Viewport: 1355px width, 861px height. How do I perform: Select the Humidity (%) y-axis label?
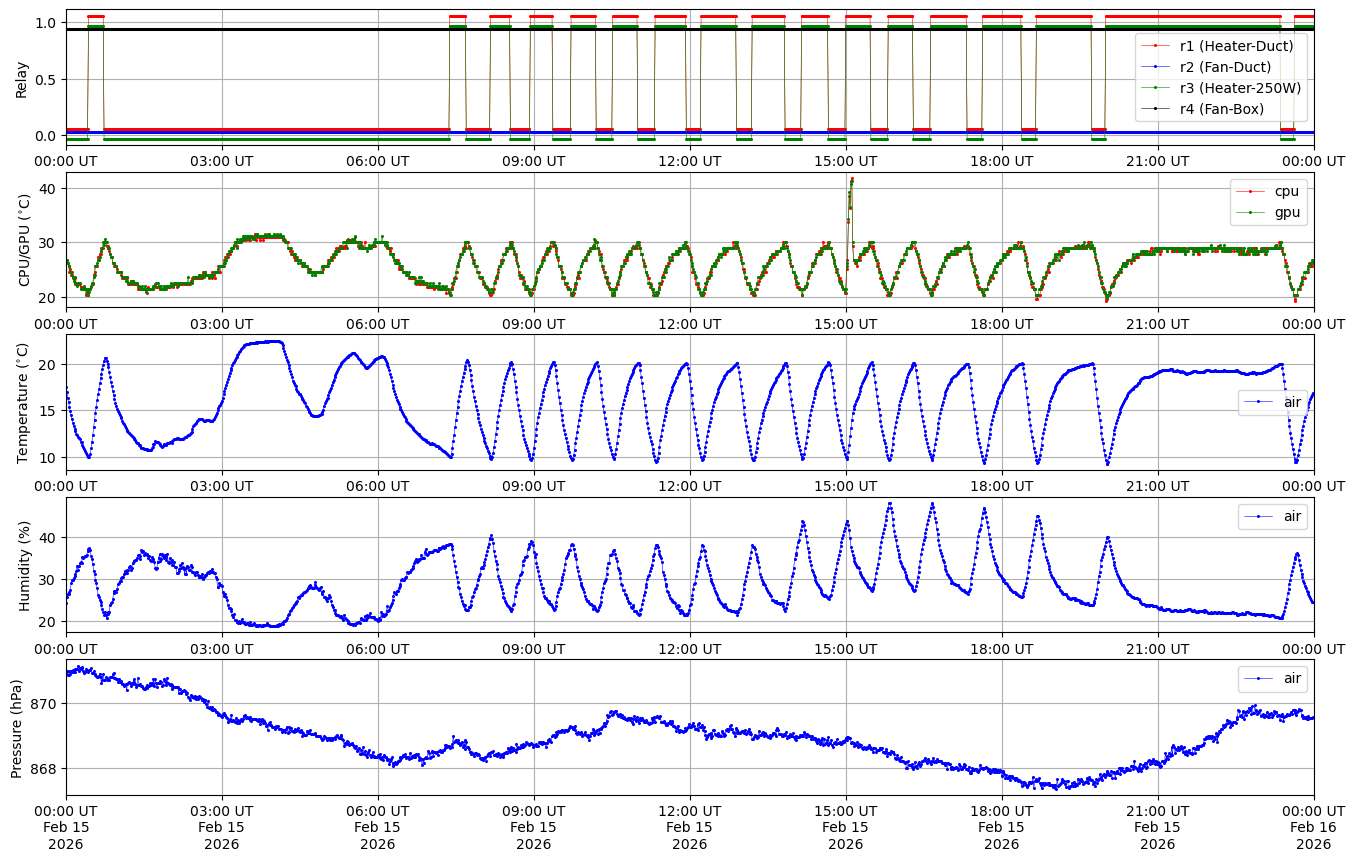click(25, 565)
